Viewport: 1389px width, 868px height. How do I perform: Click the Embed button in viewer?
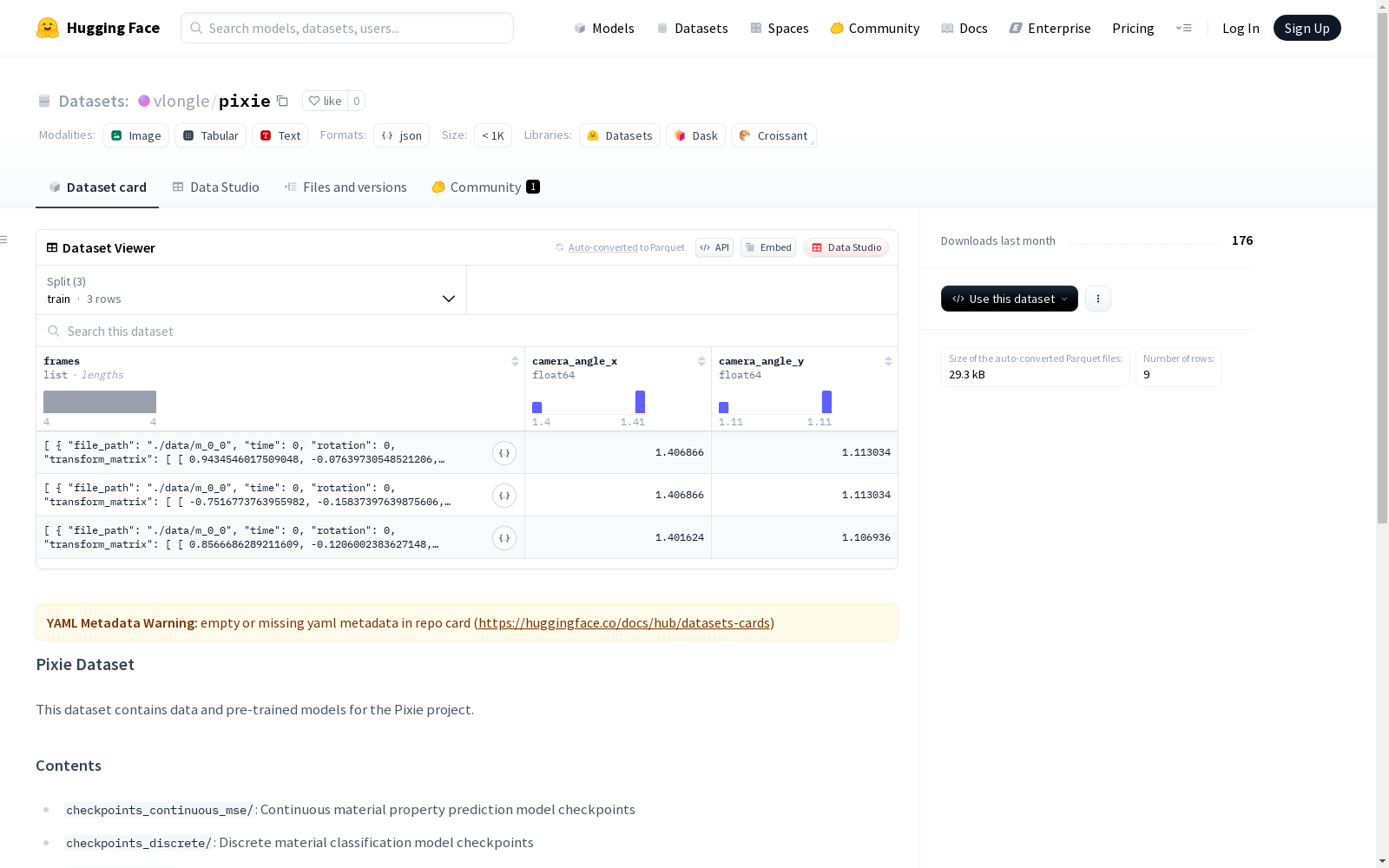(x=768, y=247)
